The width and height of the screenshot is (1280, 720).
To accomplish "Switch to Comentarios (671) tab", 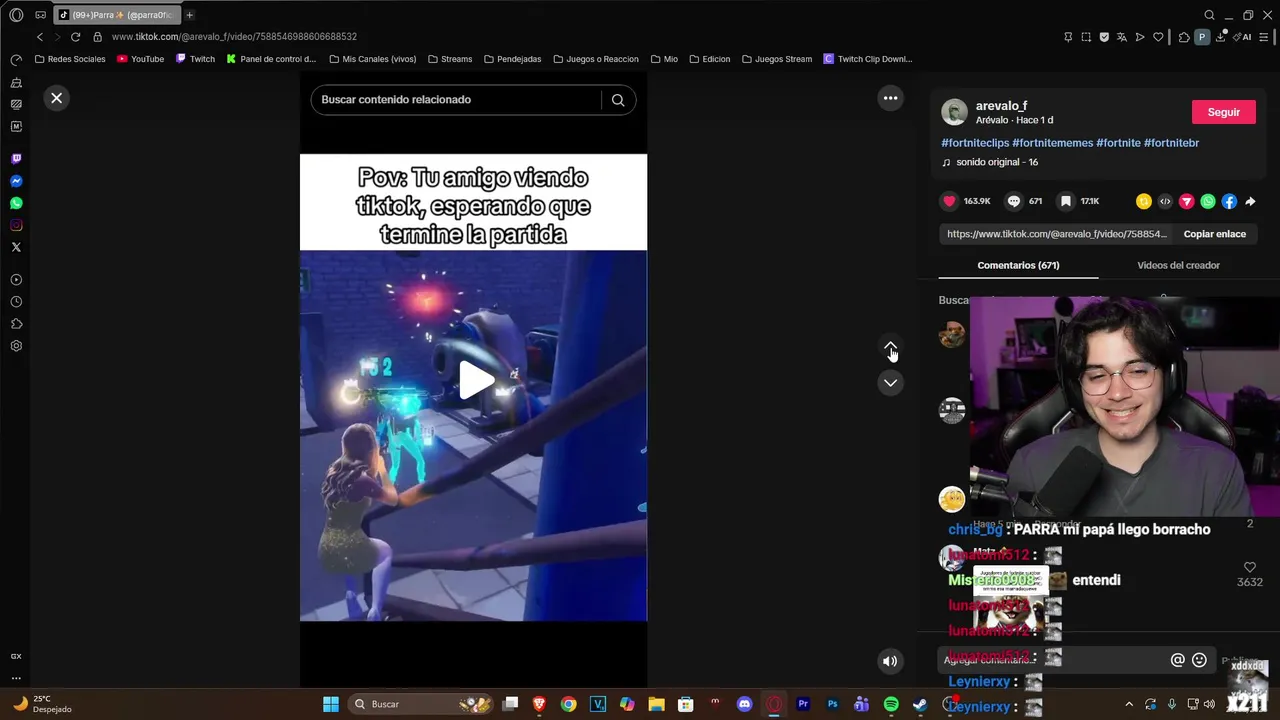I will point(1018,265).
